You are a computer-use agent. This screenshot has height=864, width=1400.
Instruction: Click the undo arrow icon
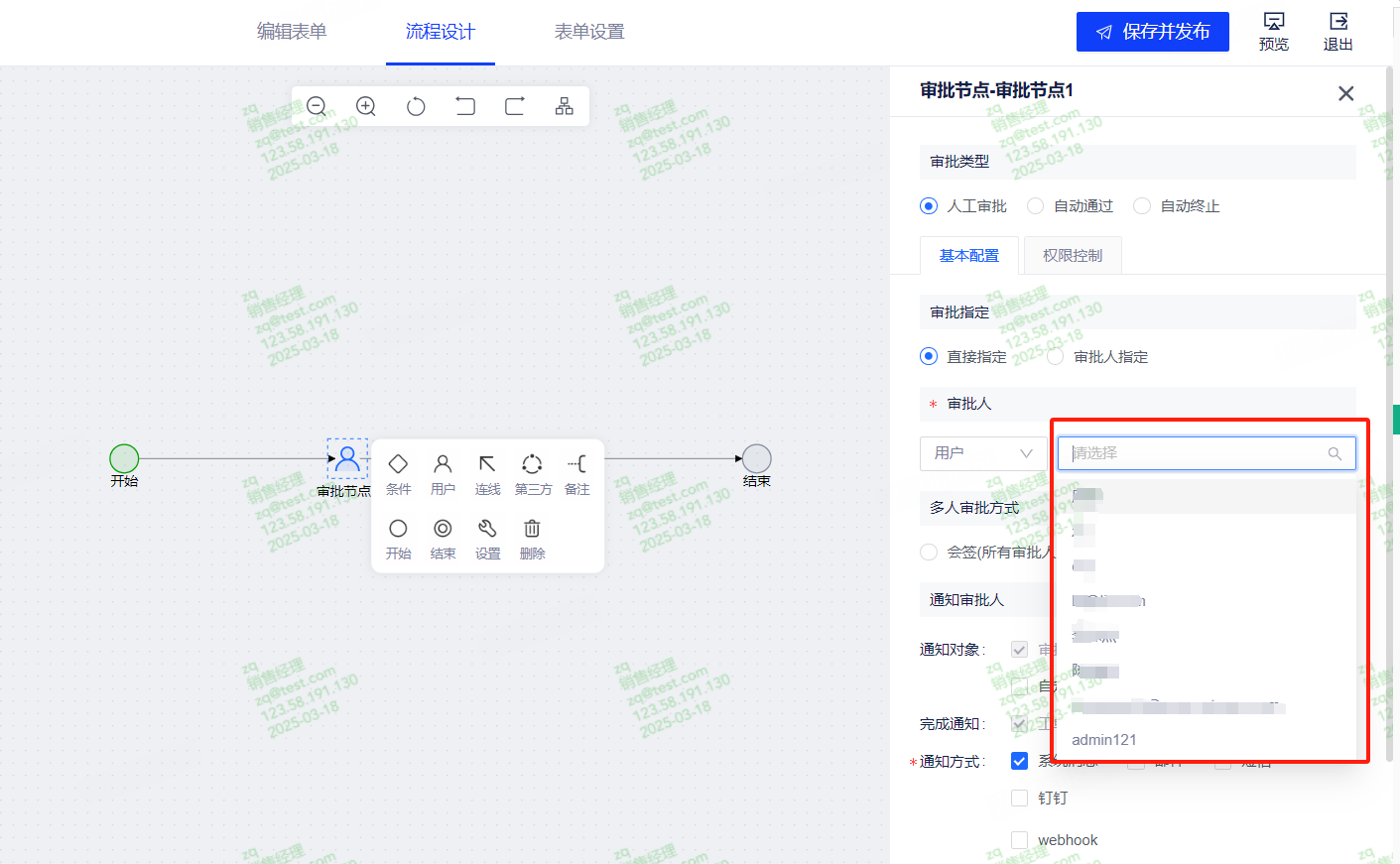(x=465, y=106)
